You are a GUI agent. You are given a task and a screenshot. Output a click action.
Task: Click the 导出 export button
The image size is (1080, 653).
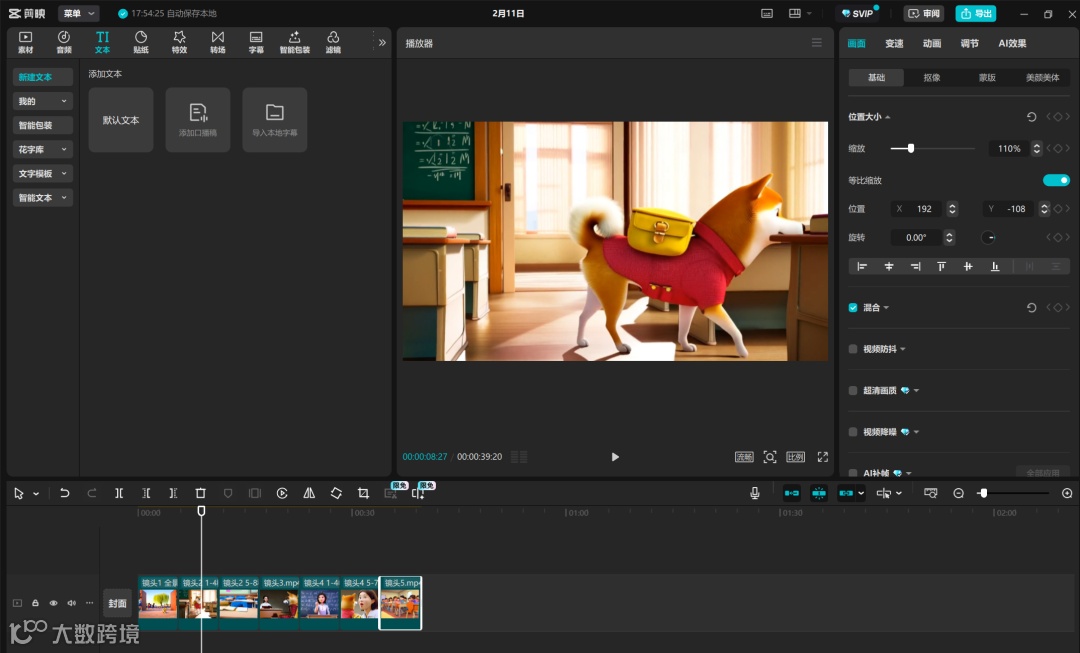point(976,14)
